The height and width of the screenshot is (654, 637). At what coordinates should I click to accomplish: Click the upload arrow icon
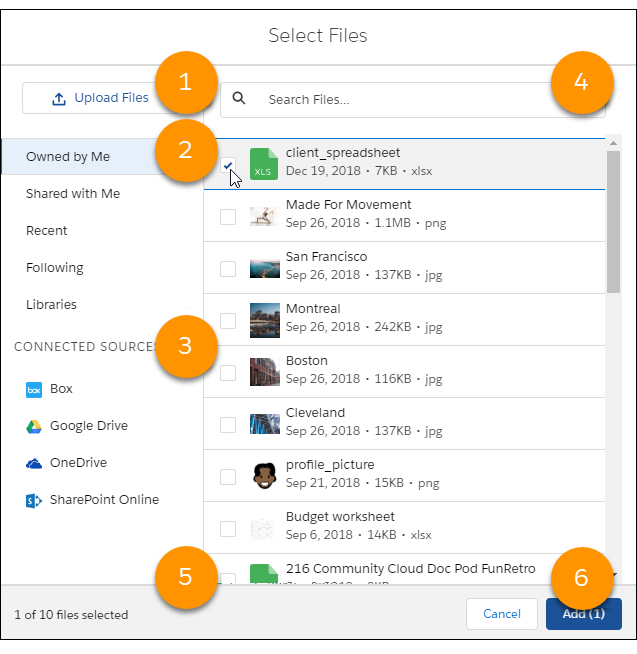coord(59,99)
